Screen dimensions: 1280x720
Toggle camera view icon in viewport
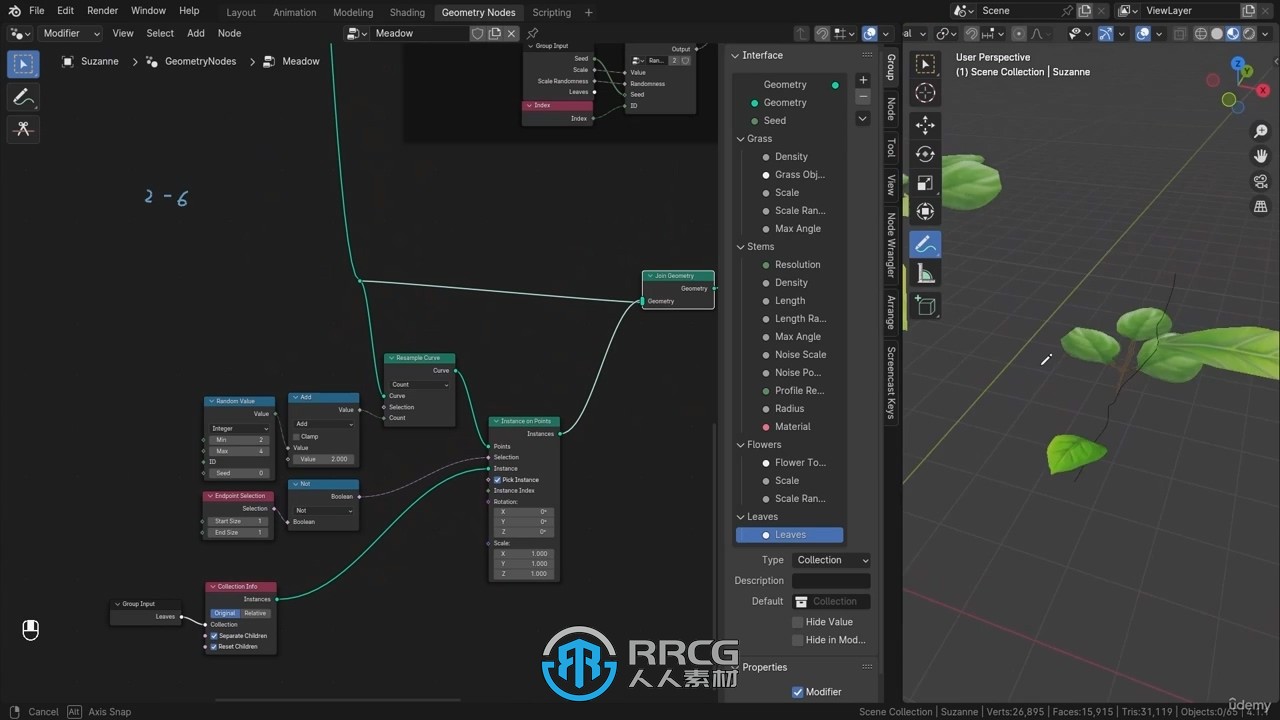(x=1261, y=181)
